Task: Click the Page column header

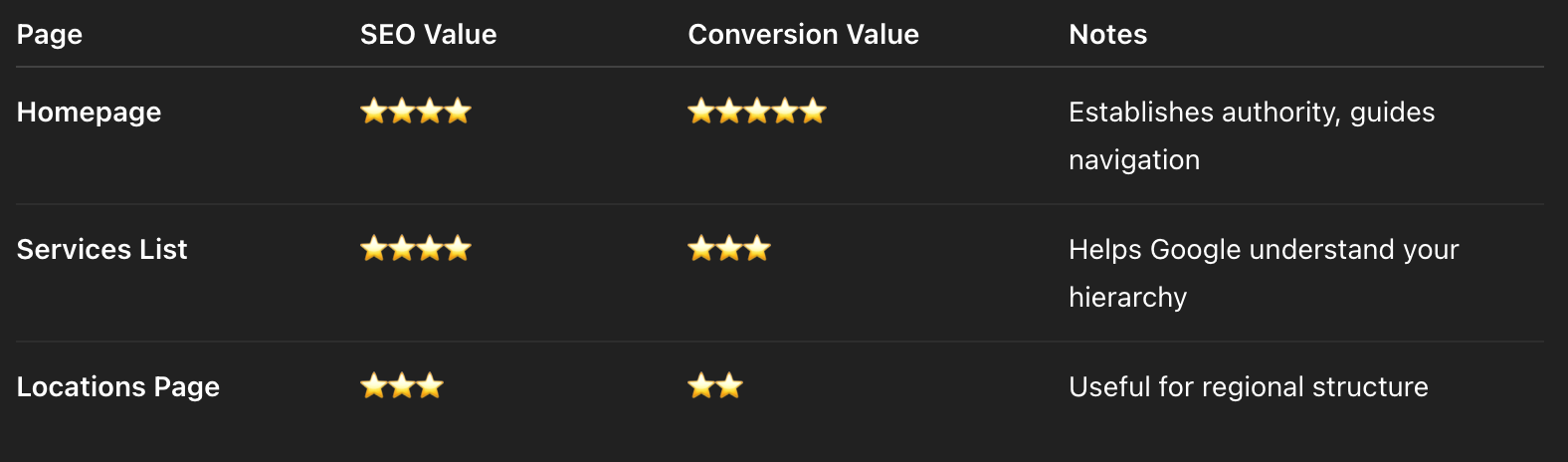Action: coord(50,35)
